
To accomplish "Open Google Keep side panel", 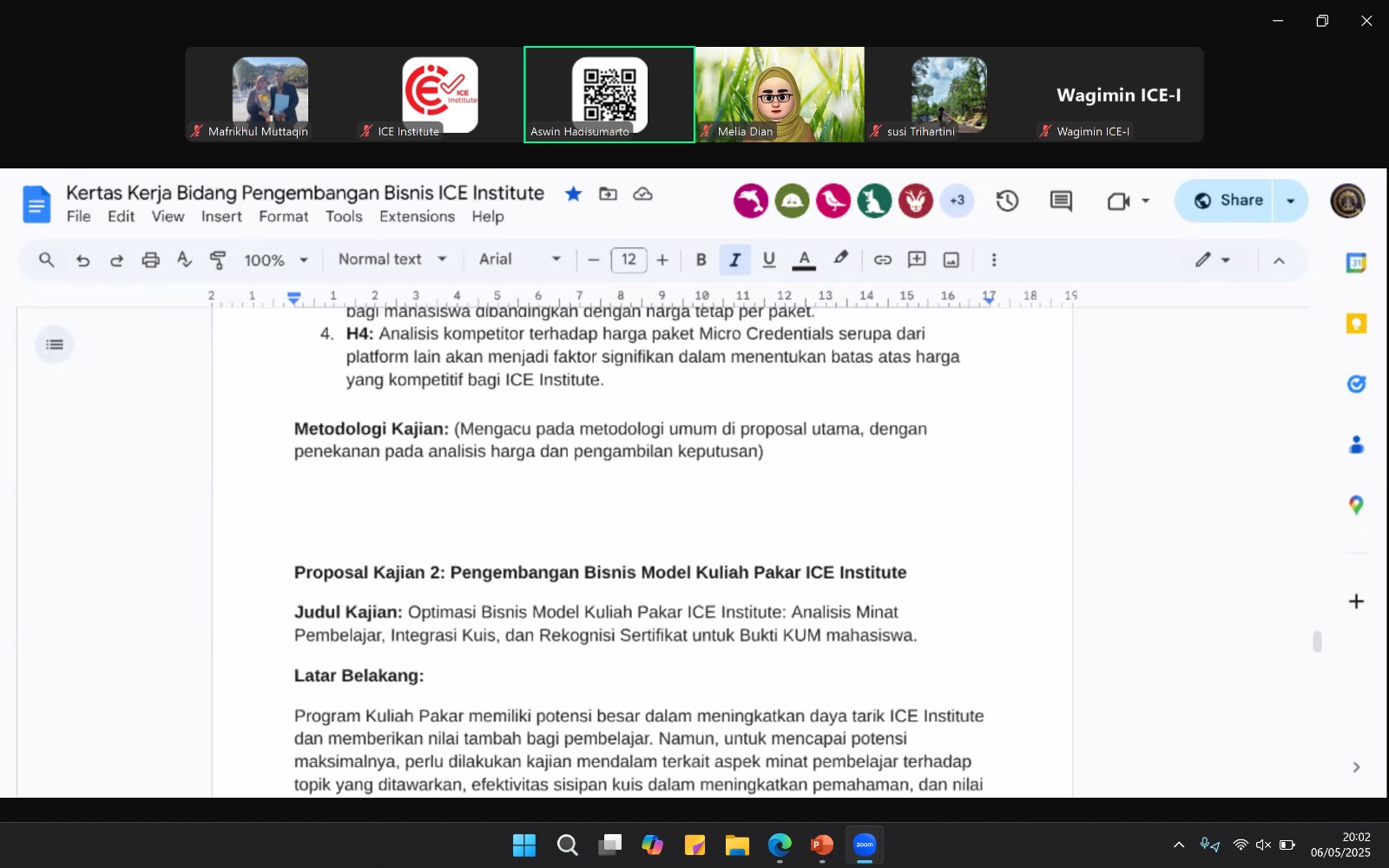I will coord(1356,324).
